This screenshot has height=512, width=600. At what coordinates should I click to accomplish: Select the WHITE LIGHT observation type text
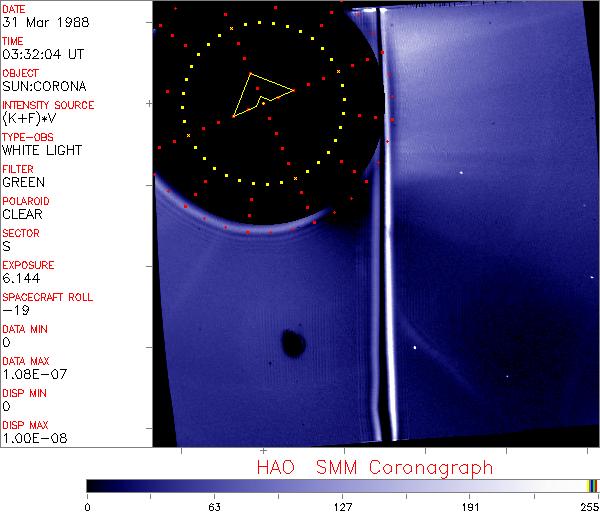[x=42, y=150]
